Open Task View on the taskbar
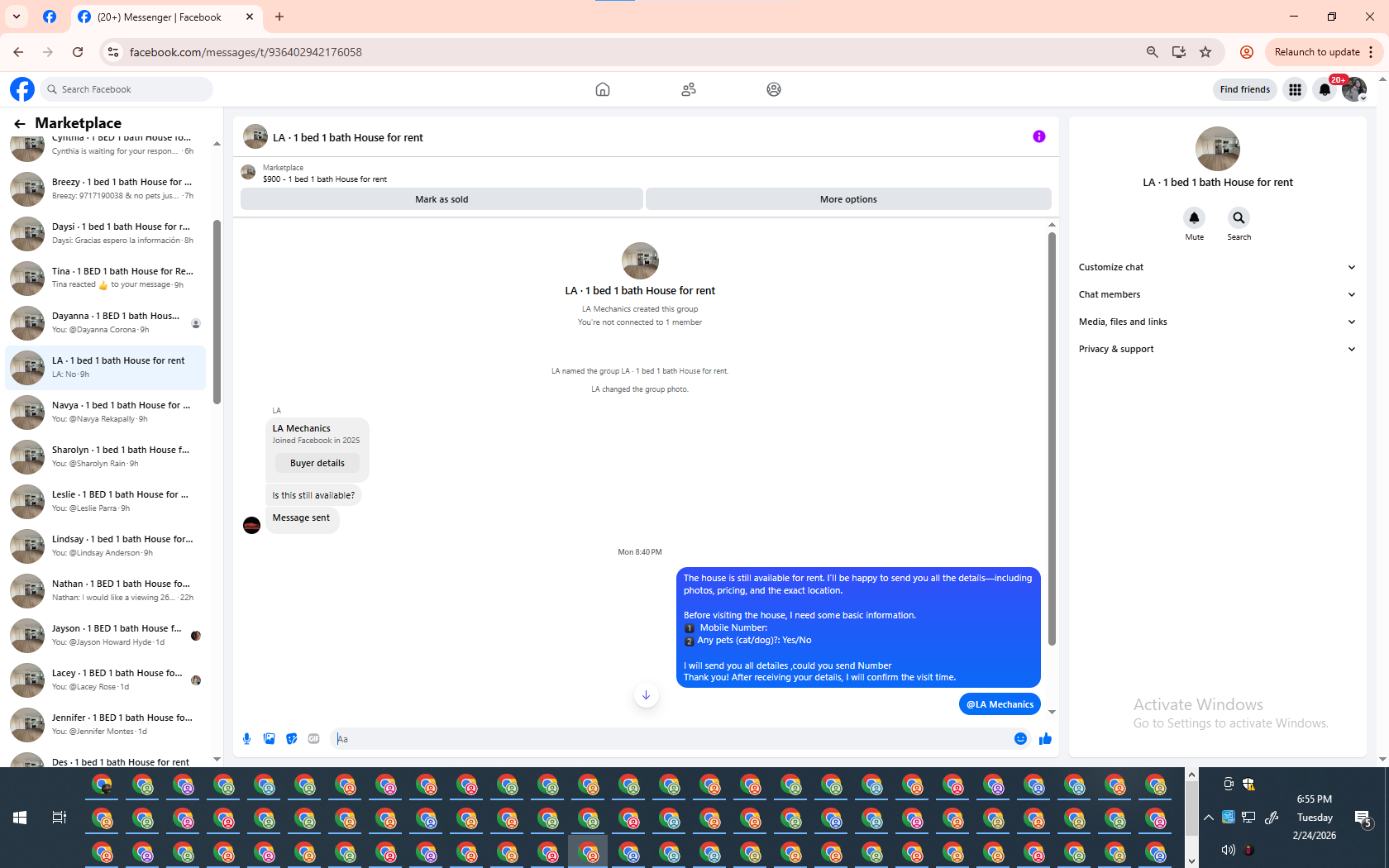1389x868 pixels. [x=59, y=818]
